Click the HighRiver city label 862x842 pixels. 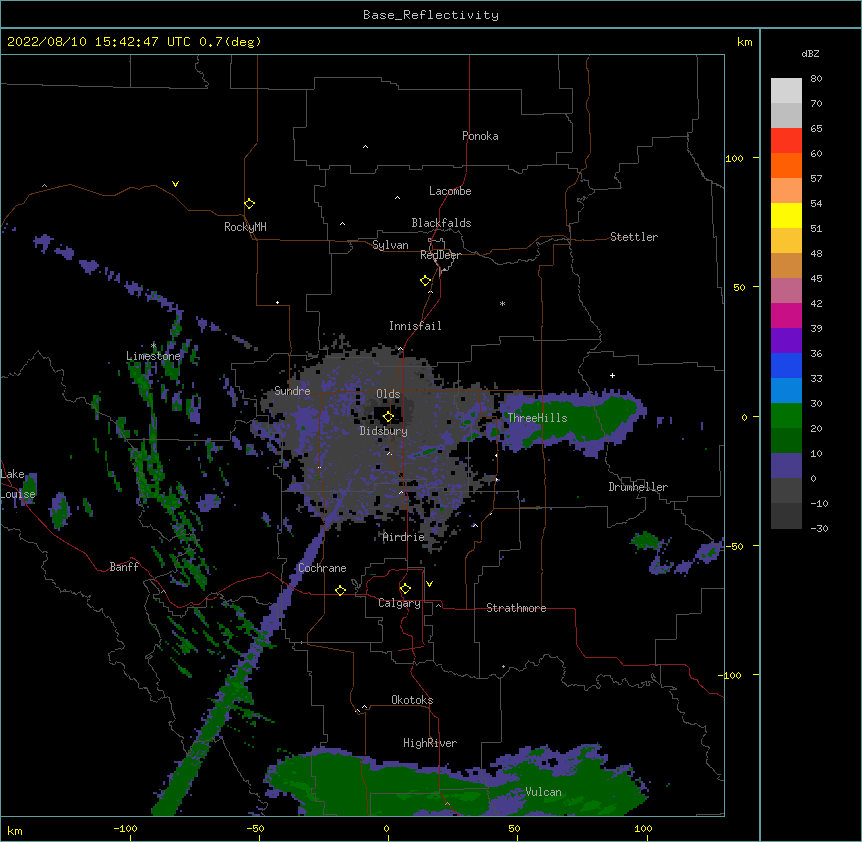pos(430,743)
